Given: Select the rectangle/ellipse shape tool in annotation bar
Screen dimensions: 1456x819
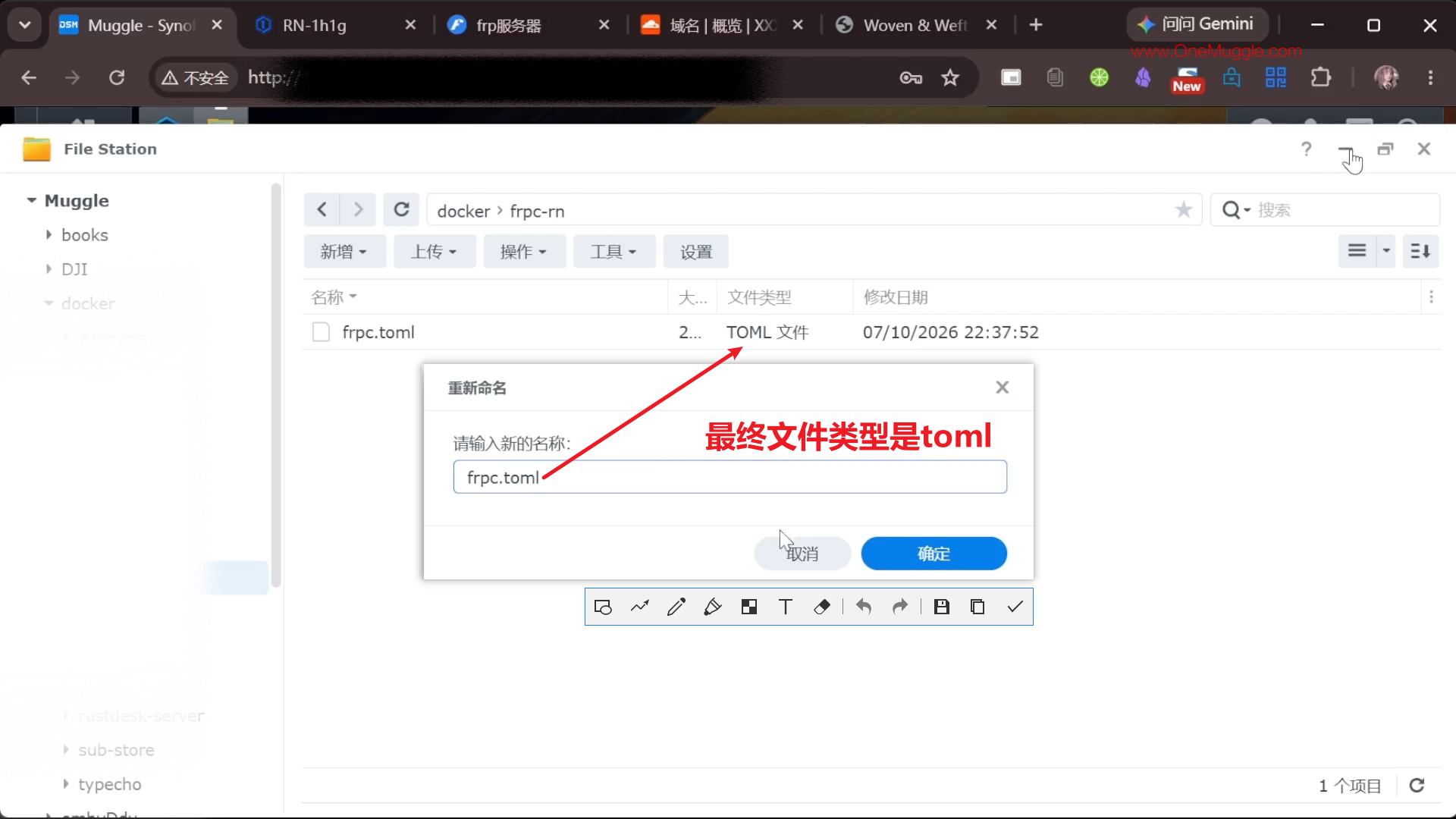Looking at the screenshot, I should (603, 607).
